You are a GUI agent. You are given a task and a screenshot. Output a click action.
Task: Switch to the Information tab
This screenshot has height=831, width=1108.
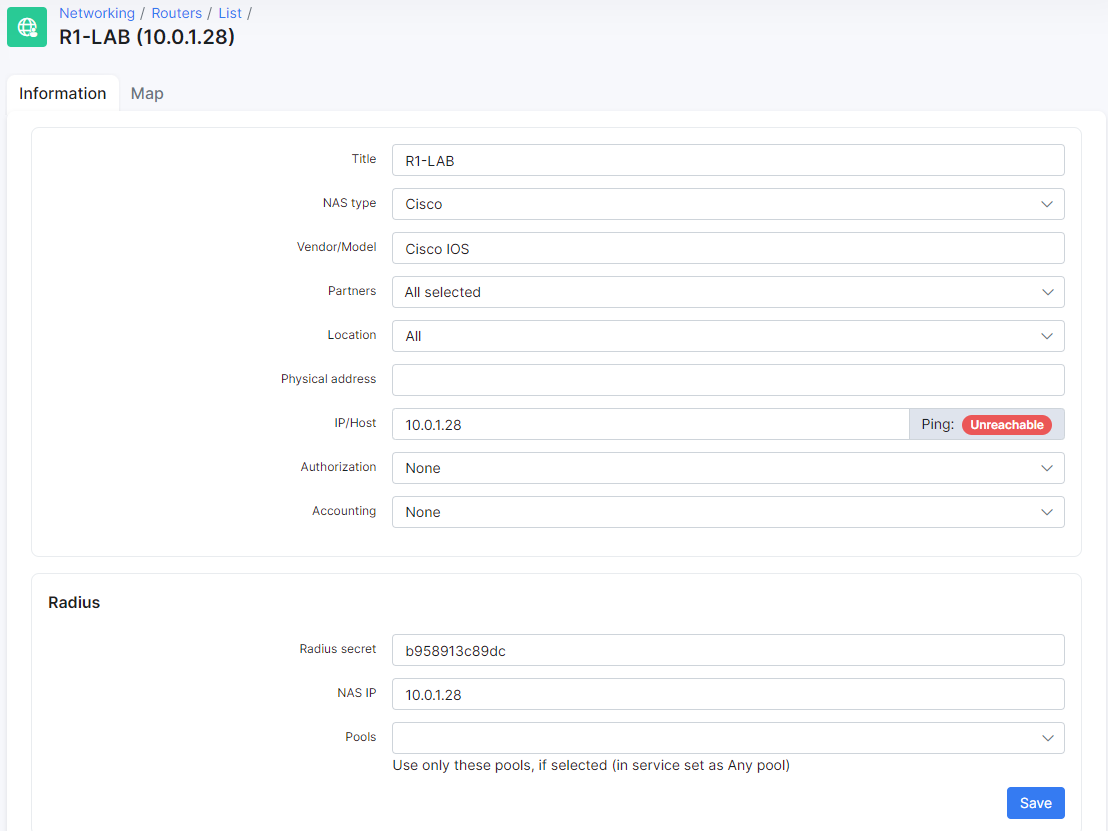click(x=63, y=93)
